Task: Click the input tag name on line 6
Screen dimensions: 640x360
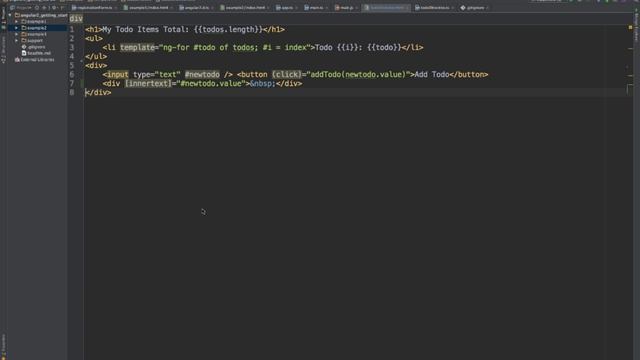Action: [118, 74]
